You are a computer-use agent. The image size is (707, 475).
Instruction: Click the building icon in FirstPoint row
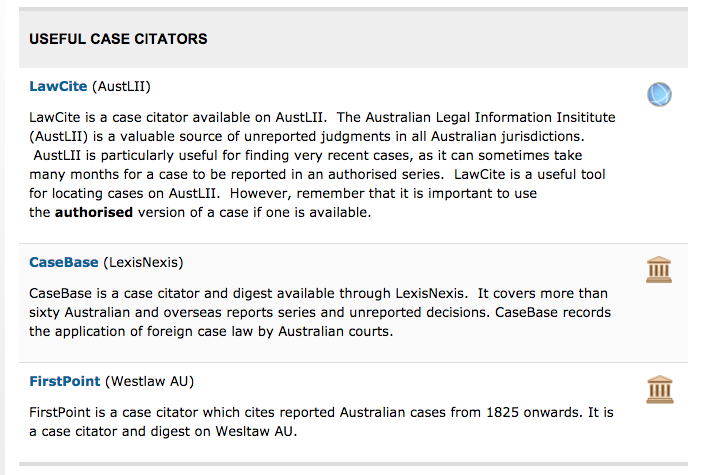(659, 387)
